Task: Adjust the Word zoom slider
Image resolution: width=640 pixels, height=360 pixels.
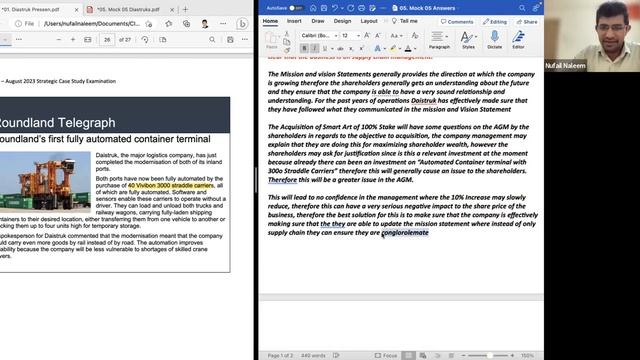Action: click(x=488, y=356)
